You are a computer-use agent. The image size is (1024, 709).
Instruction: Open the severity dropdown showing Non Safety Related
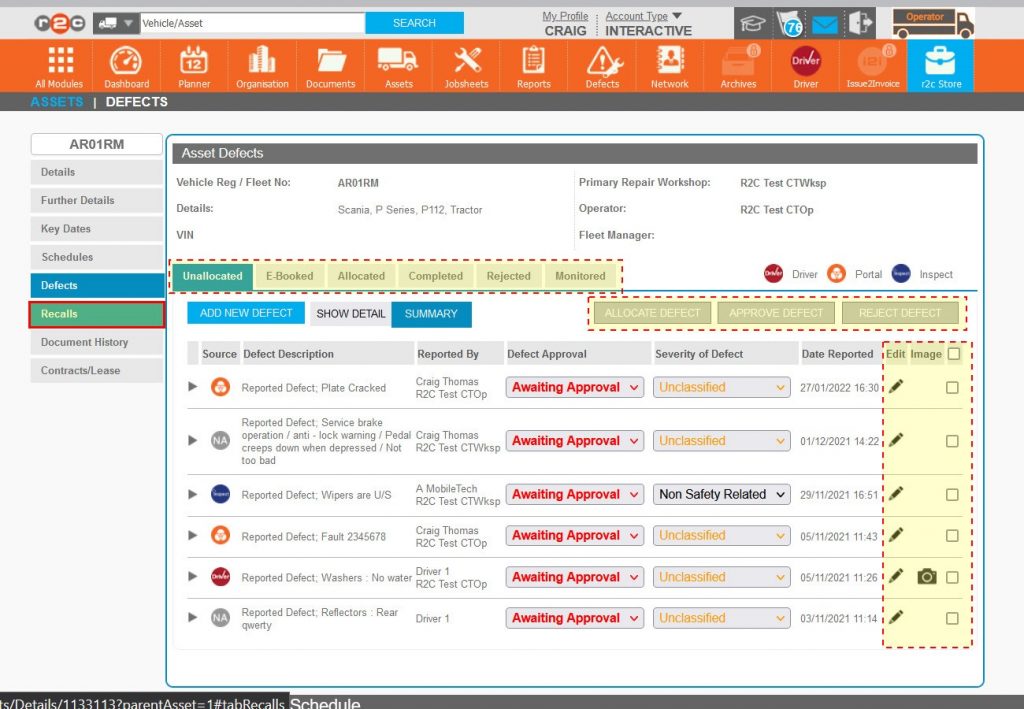pyautogui.click(x=721, y=494)
